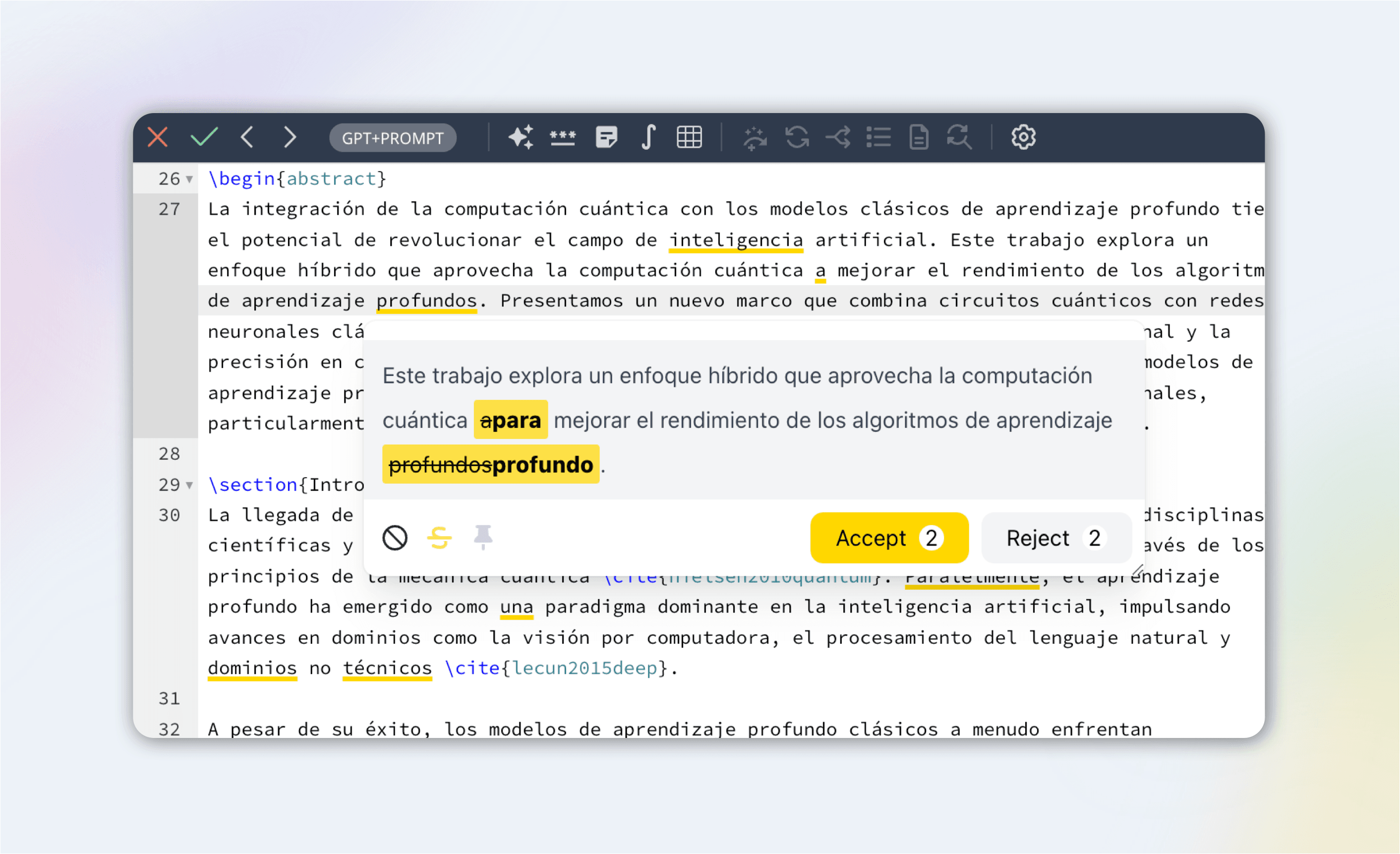Click the document page icon in toolbar

918,137
